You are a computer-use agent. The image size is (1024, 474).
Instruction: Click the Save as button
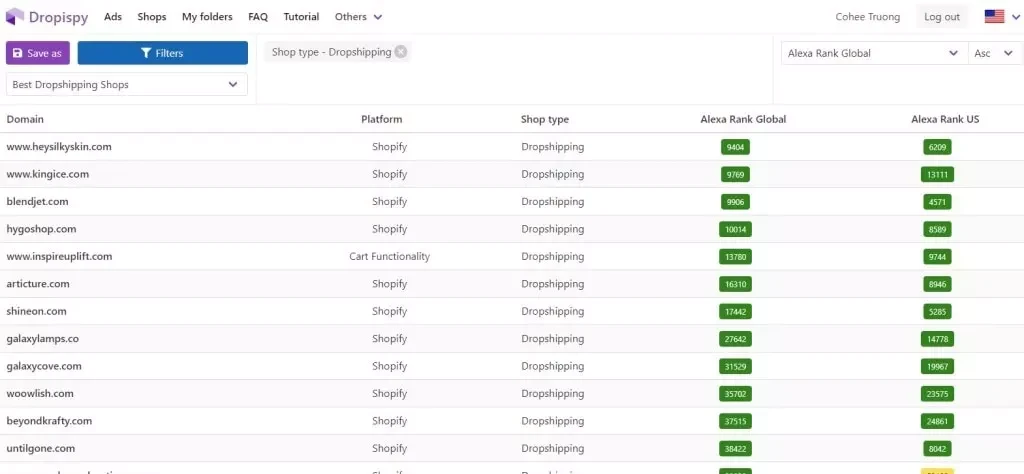[38, 53]
